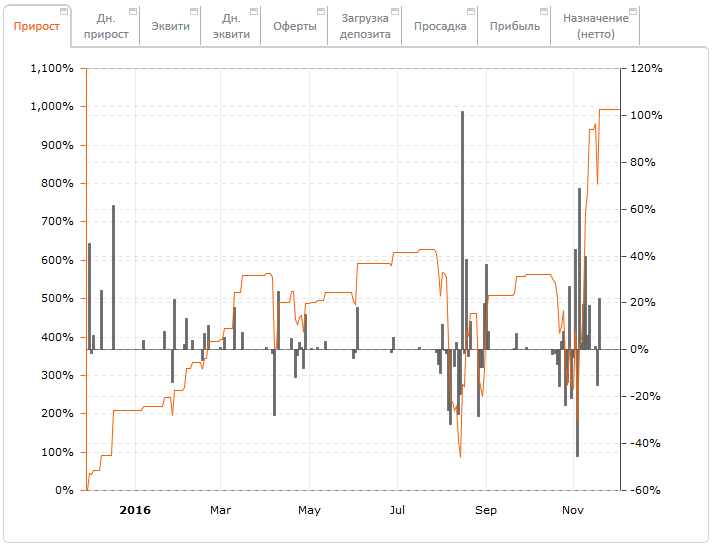Open the Прибыль tab

[514, 27]
